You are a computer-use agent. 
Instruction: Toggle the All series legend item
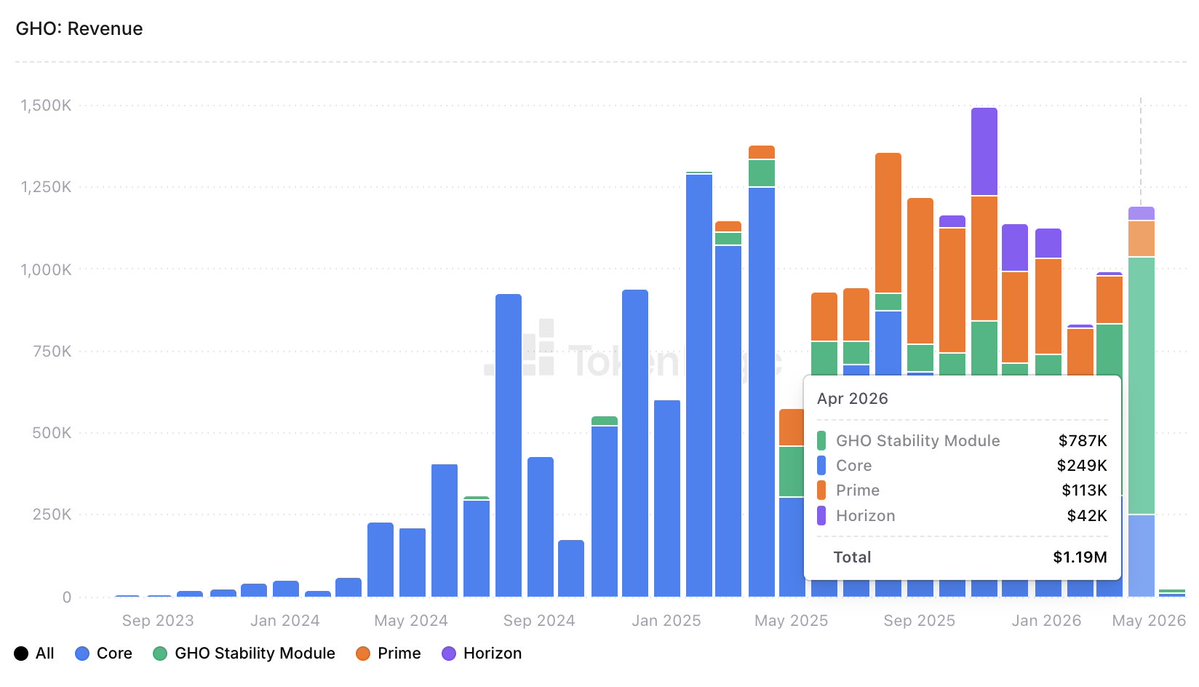pos(34,653)
